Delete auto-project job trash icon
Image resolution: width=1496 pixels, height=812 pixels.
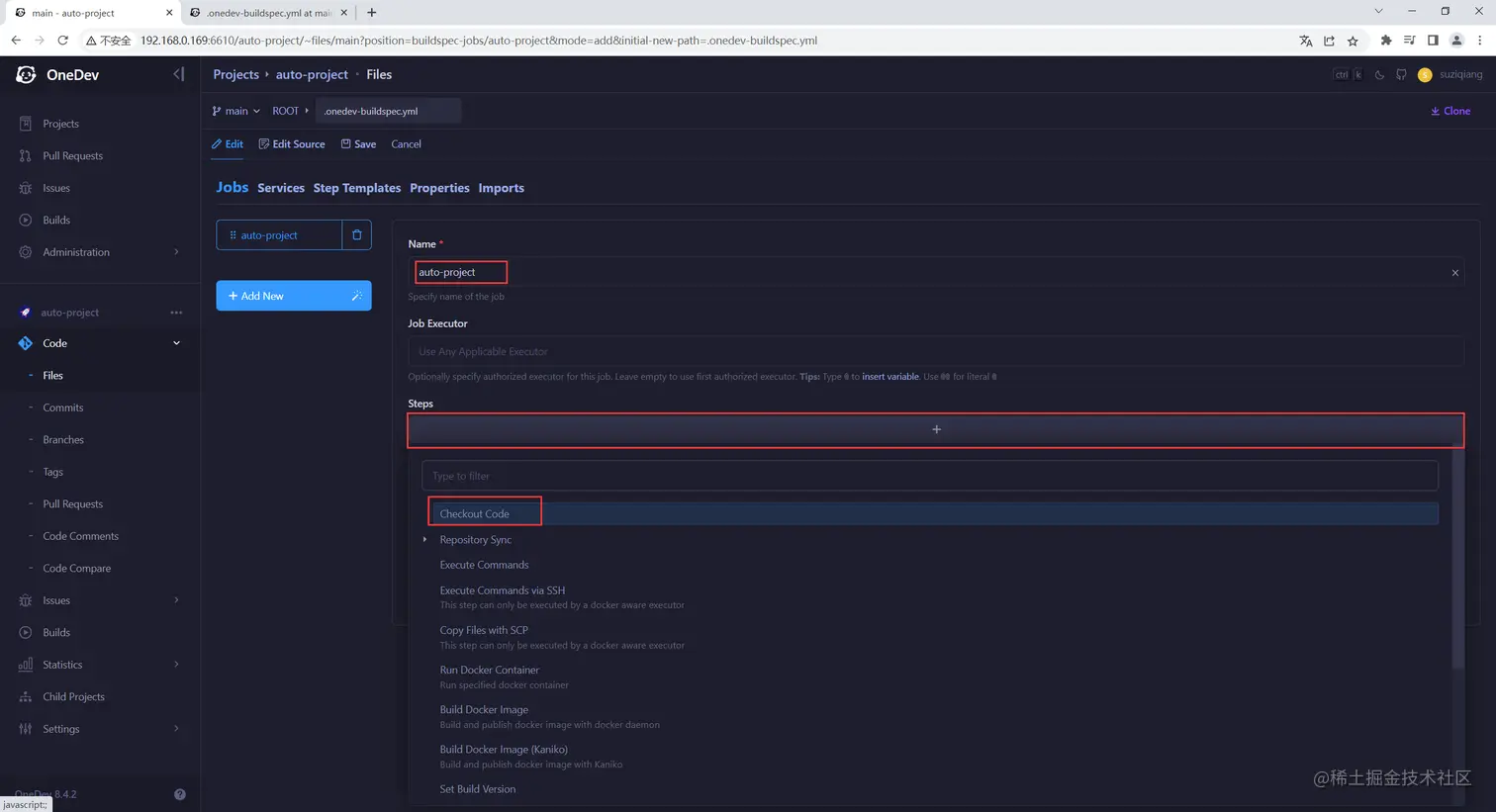click(x=357, y=235)
